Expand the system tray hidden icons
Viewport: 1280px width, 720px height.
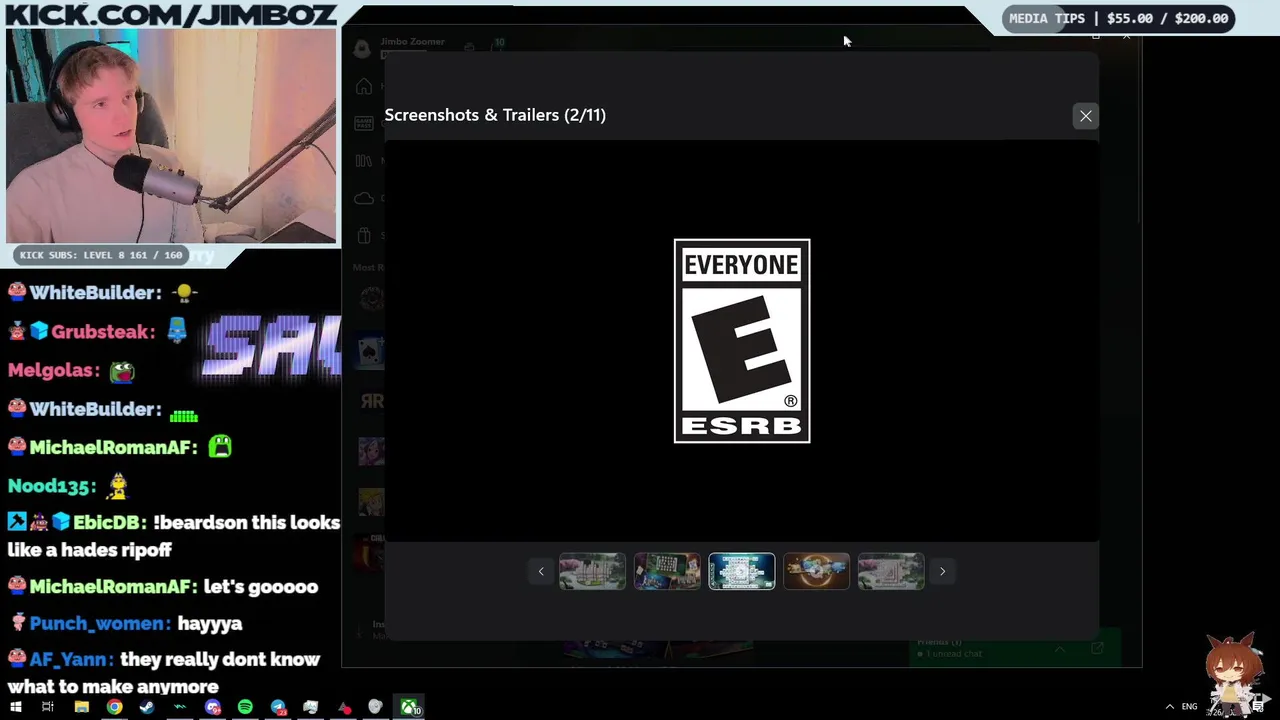(x=1170, y=707)
